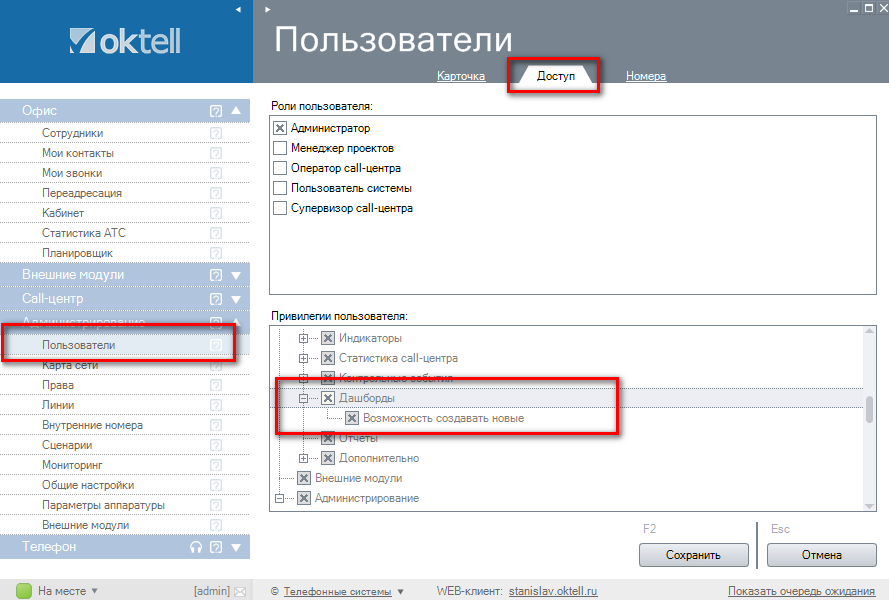Enable the Менеджер проектов role
Viewport: 889px width, 600px height.
point(280,148)
